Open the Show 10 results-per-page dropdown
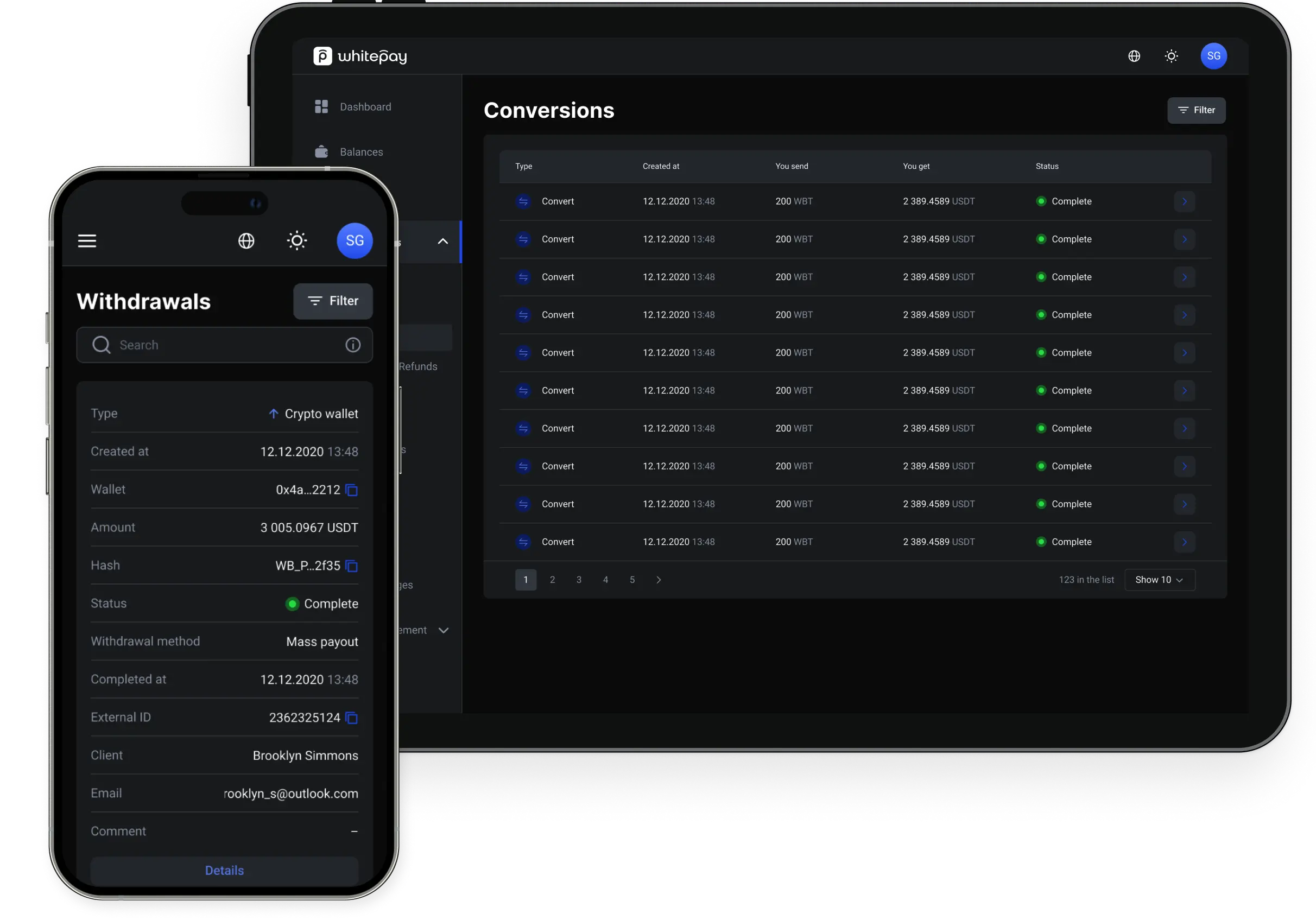Screen dimensions: 1316x920 point(1159,580)
